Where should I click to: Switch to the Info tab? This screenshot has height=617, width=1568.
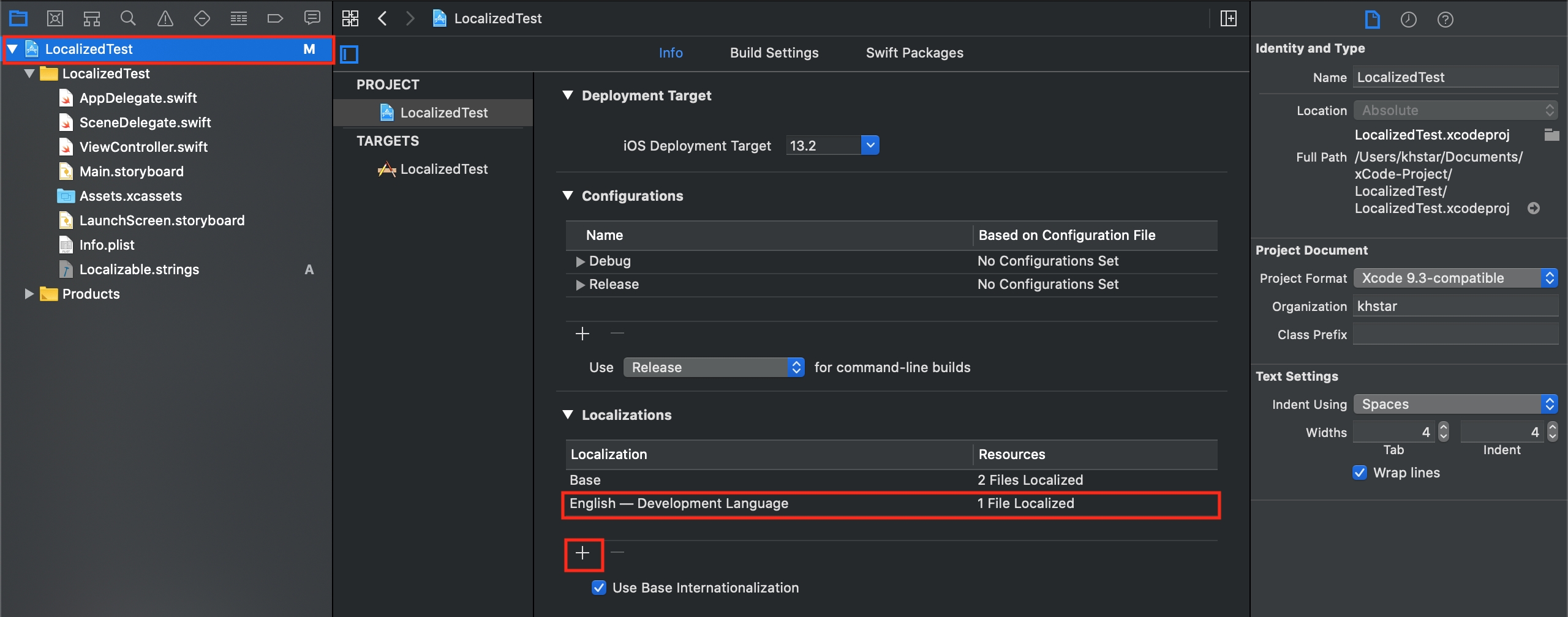pos(671,53)
